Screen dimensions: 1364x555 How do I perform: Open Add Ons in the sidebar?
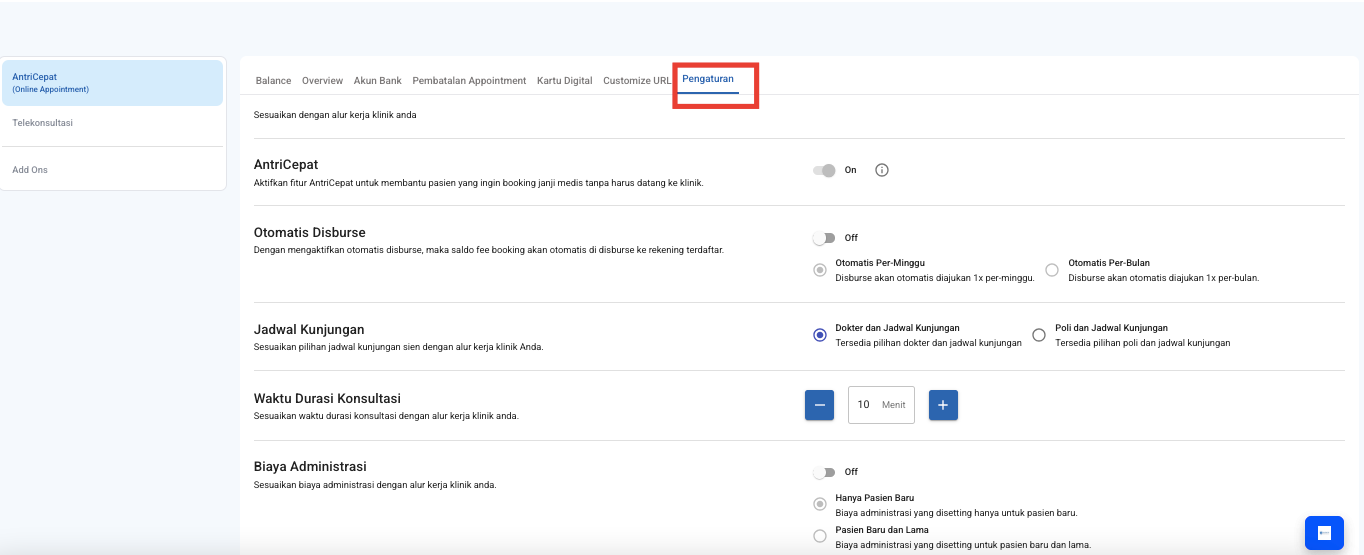coord(30,170)
